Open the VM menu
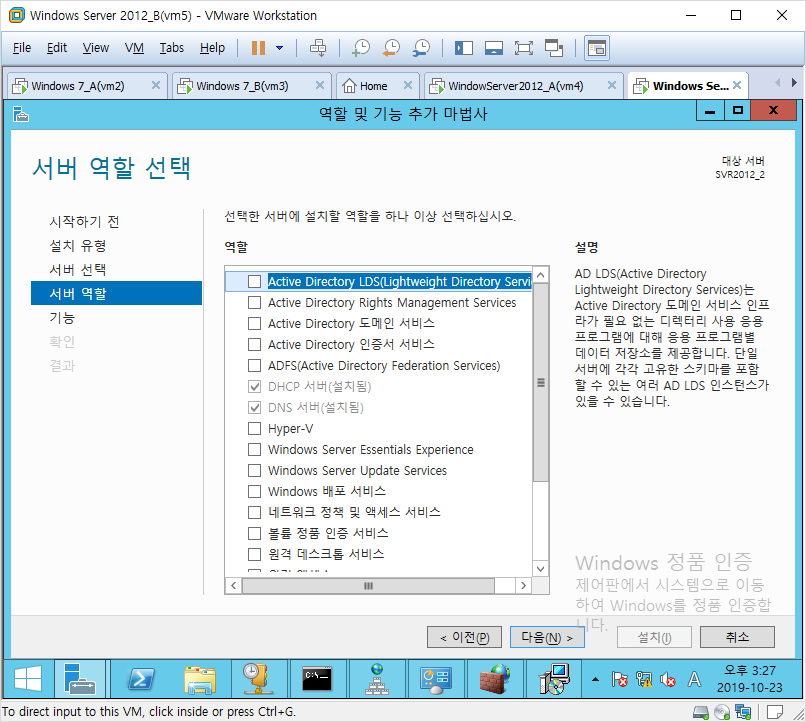This screenshot has height=722, width=806. click(134, 48)
